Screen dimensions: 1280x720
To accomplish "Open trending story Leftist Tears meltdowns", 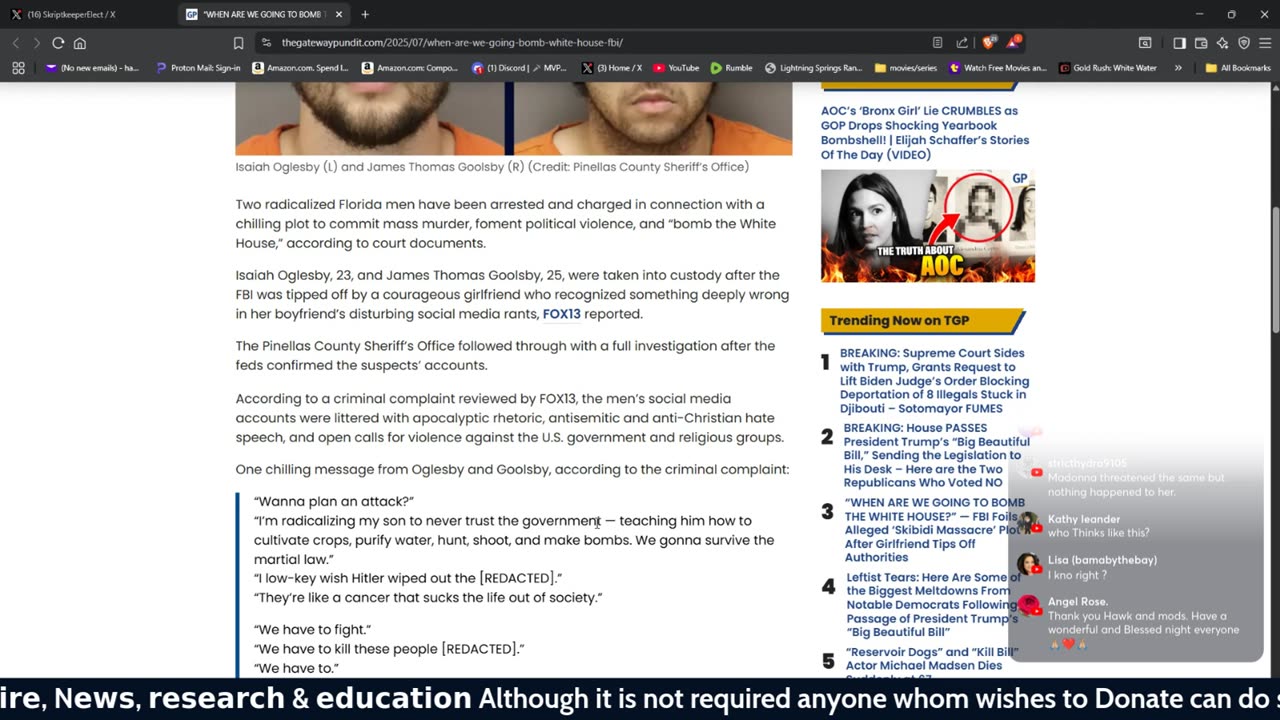I will click(932, 605).
